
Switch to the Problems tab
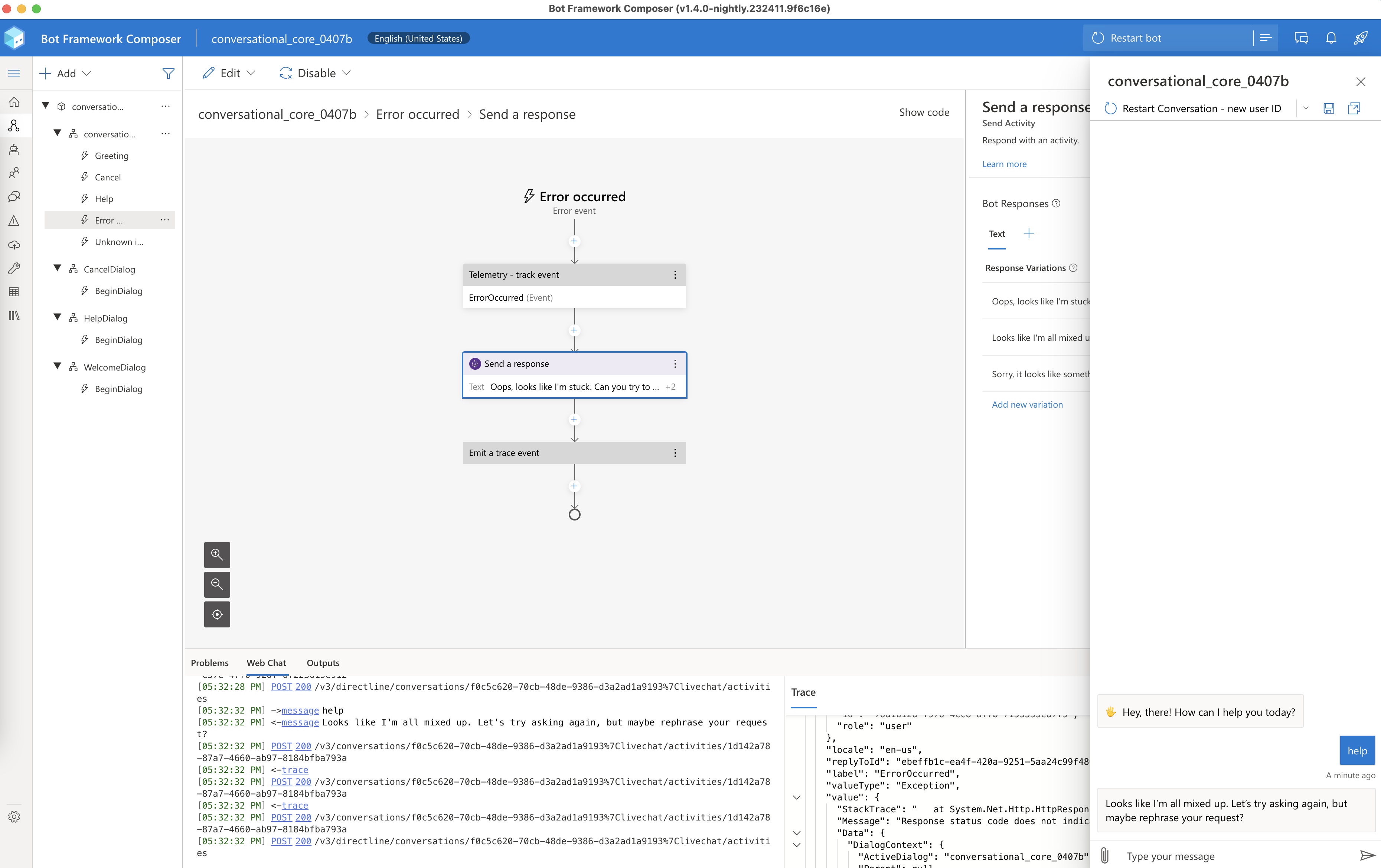(210, 663)
